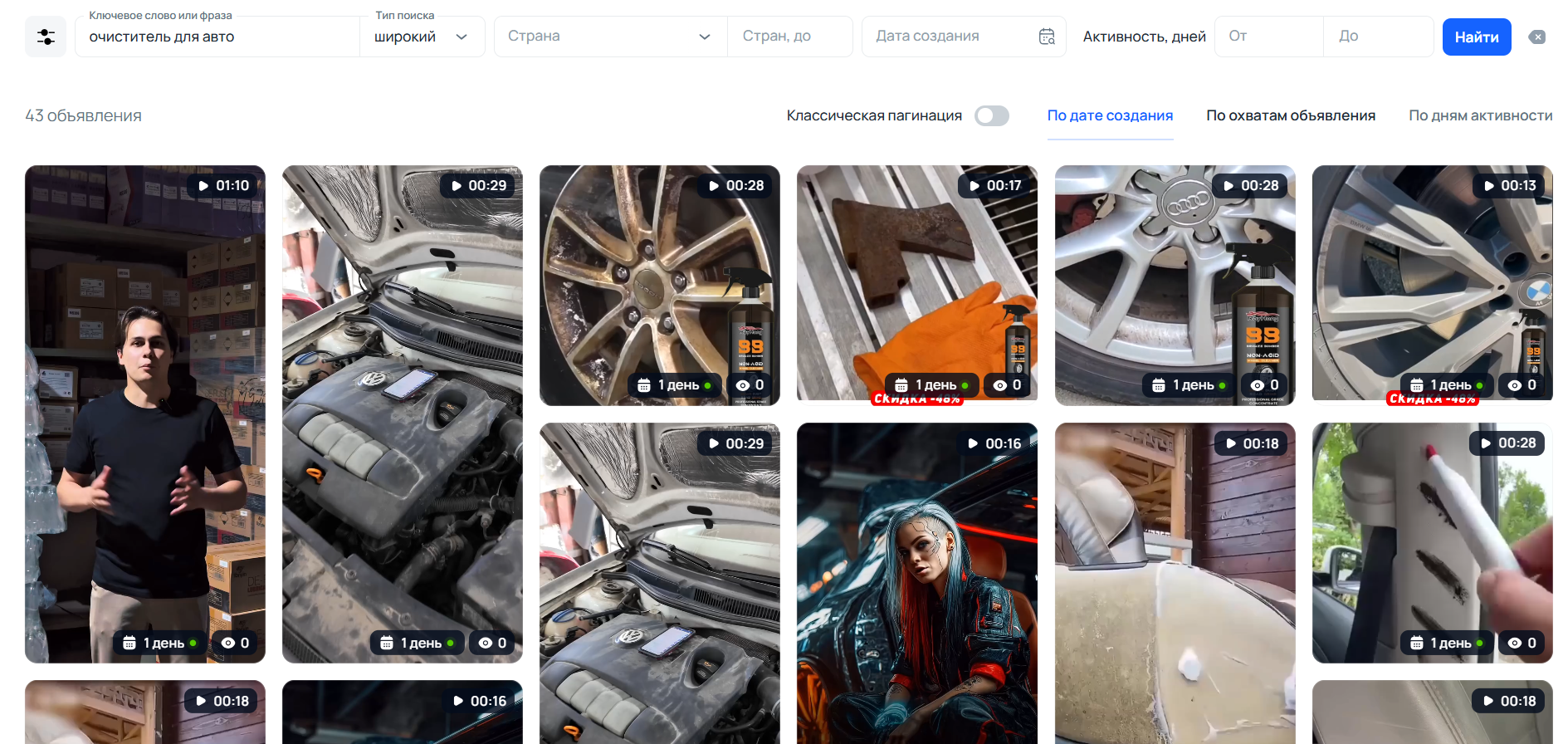Toggle the Классическая пагинация switch
Viewport: 1568px width, 744px height.
(992, 115)
